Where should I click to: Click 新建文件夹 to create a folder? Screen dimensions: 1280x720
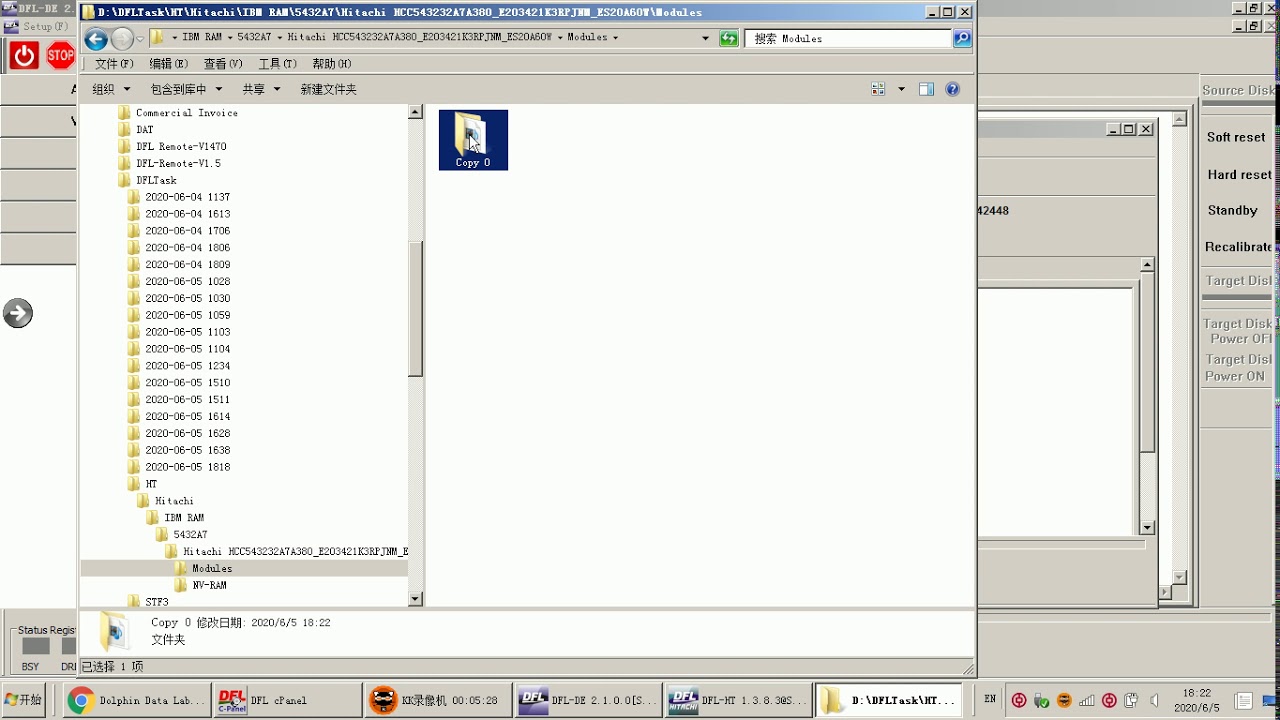(x=328, y=89)
